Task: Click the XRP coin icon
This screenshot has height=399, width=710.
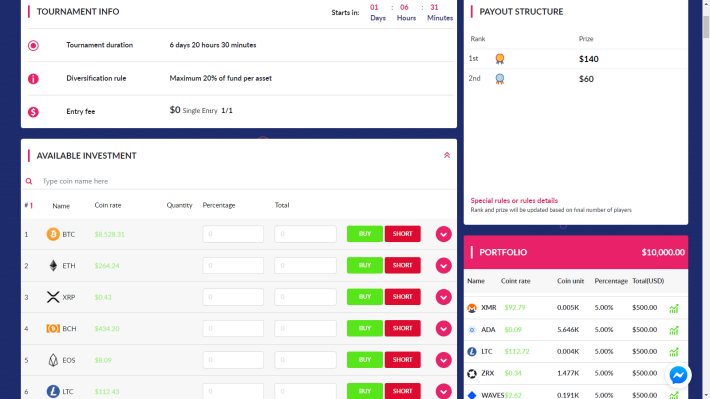Action: (53, 297)
